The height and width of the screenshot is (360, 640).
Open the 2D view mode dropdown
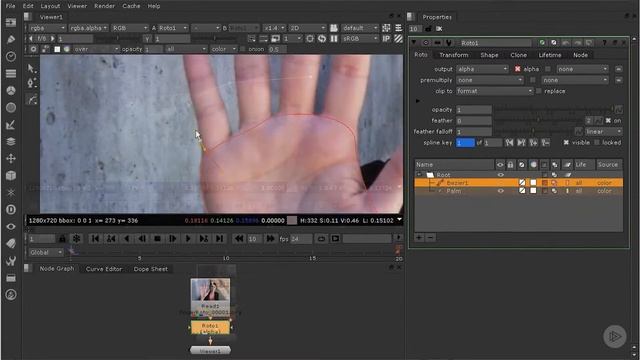click(x=307, y=28)
